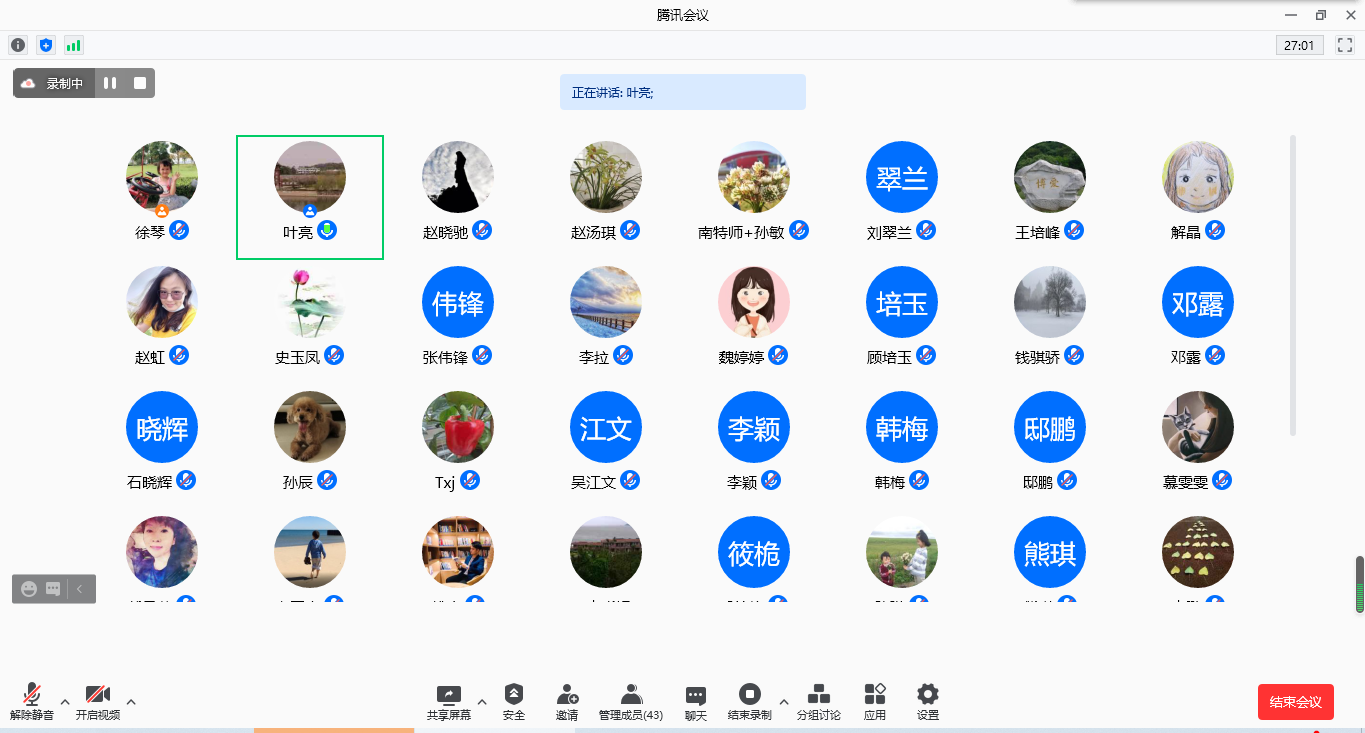Open the Security (安全) toolbar icon
Image resolution: width=1365 pixels, height=733 pixels.
click(514, 701)
